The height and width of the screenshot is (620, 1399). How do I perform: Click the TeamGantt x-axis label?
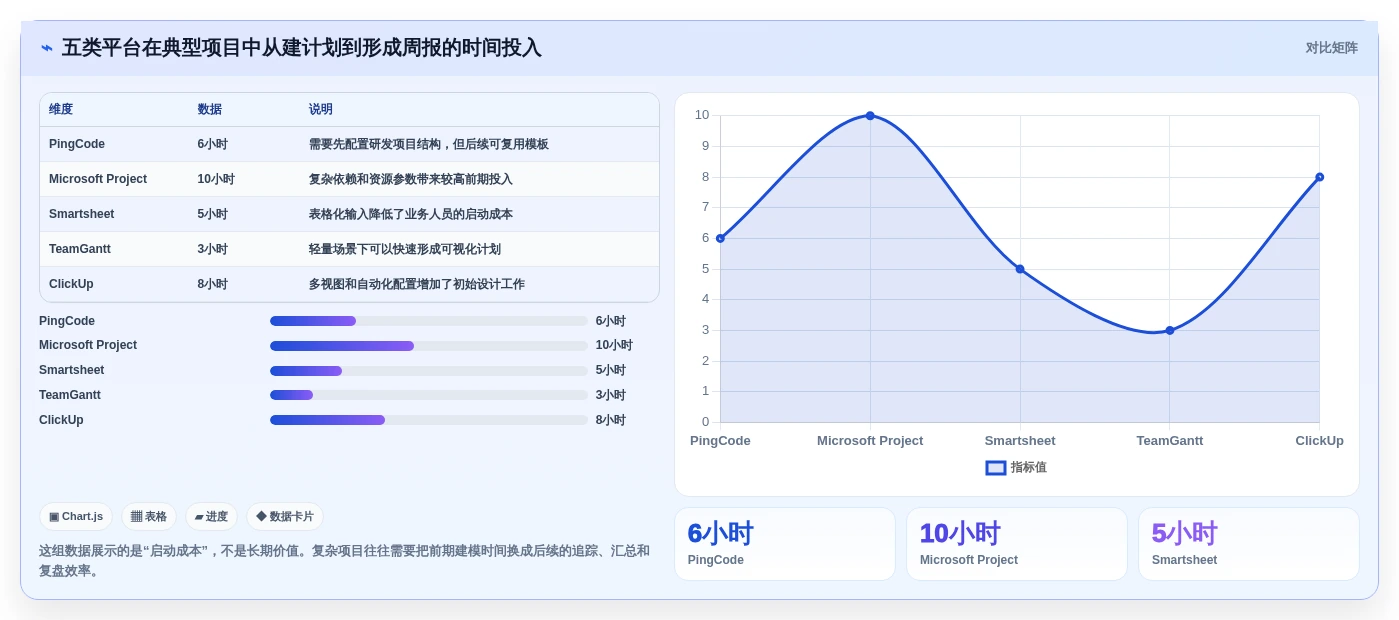coord(1170,441)
